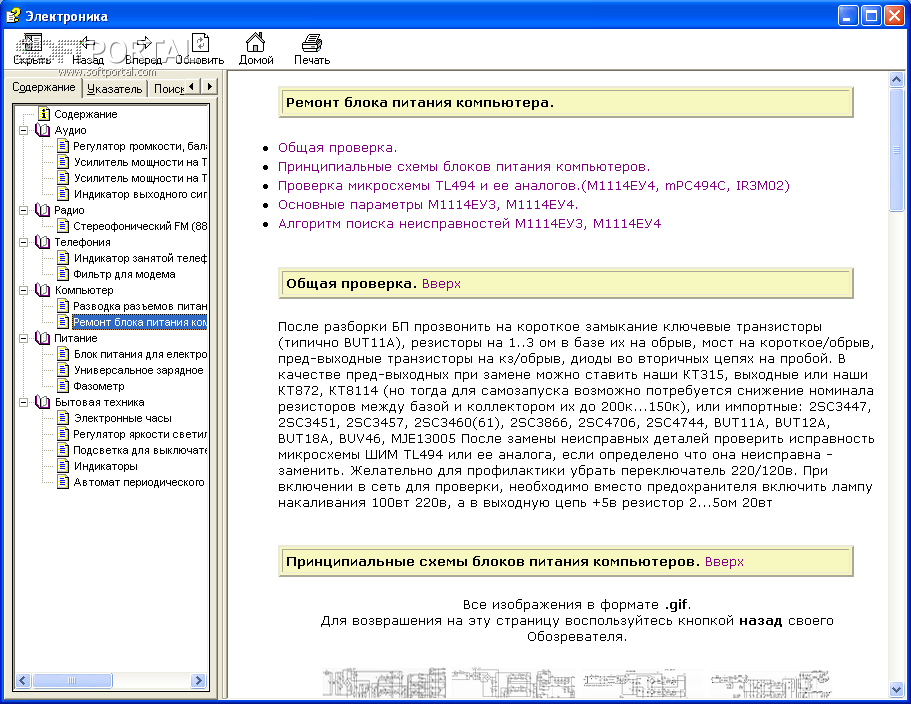Image resolution: width=911 pixels, height=704 pixels.
Task: Select Стереофонический FM tree item
Action: [x=139, y=226]
